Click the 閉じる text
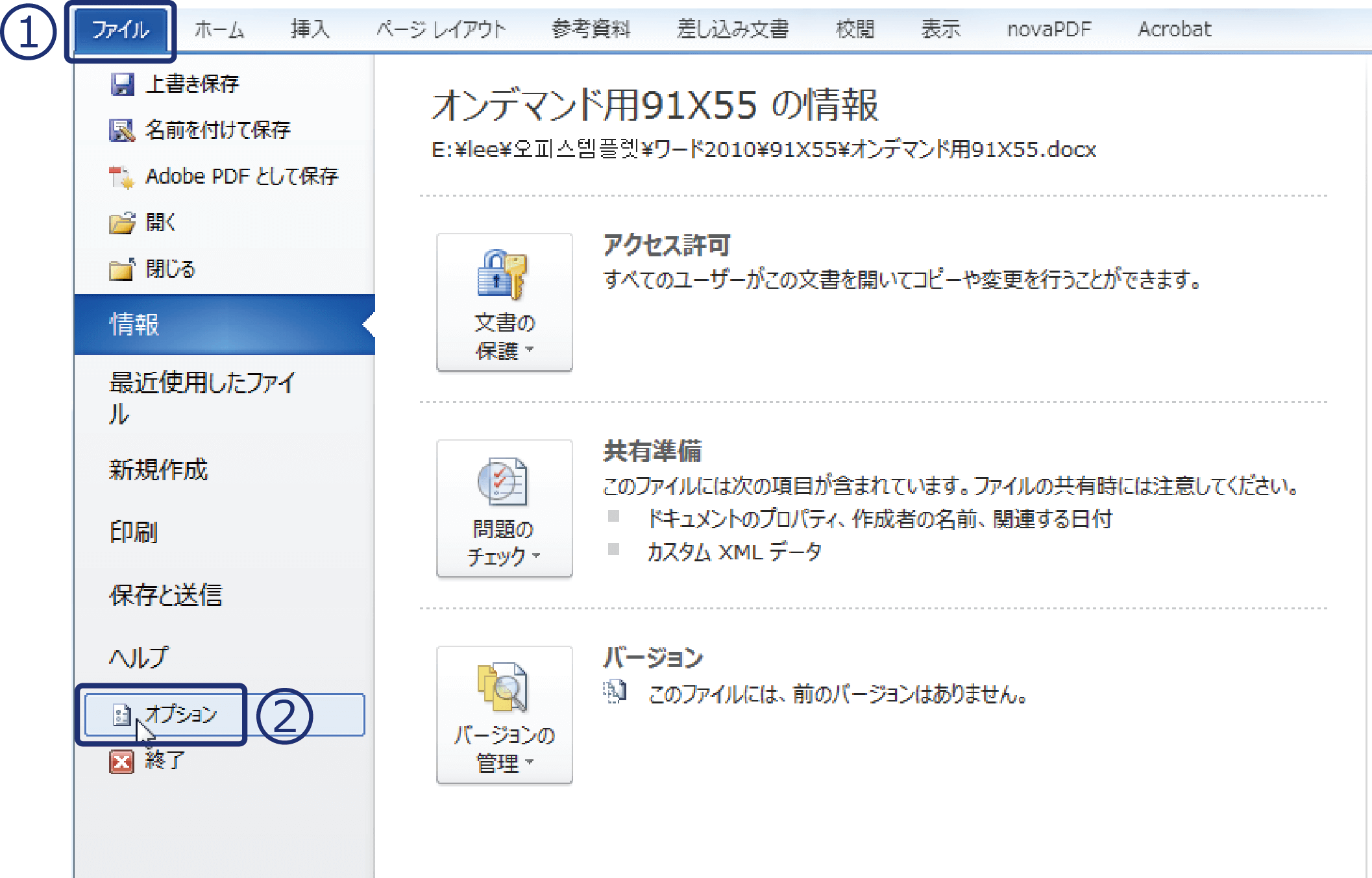The width and height of the screenshot is (1372, 878). click(x=171, y=269)
